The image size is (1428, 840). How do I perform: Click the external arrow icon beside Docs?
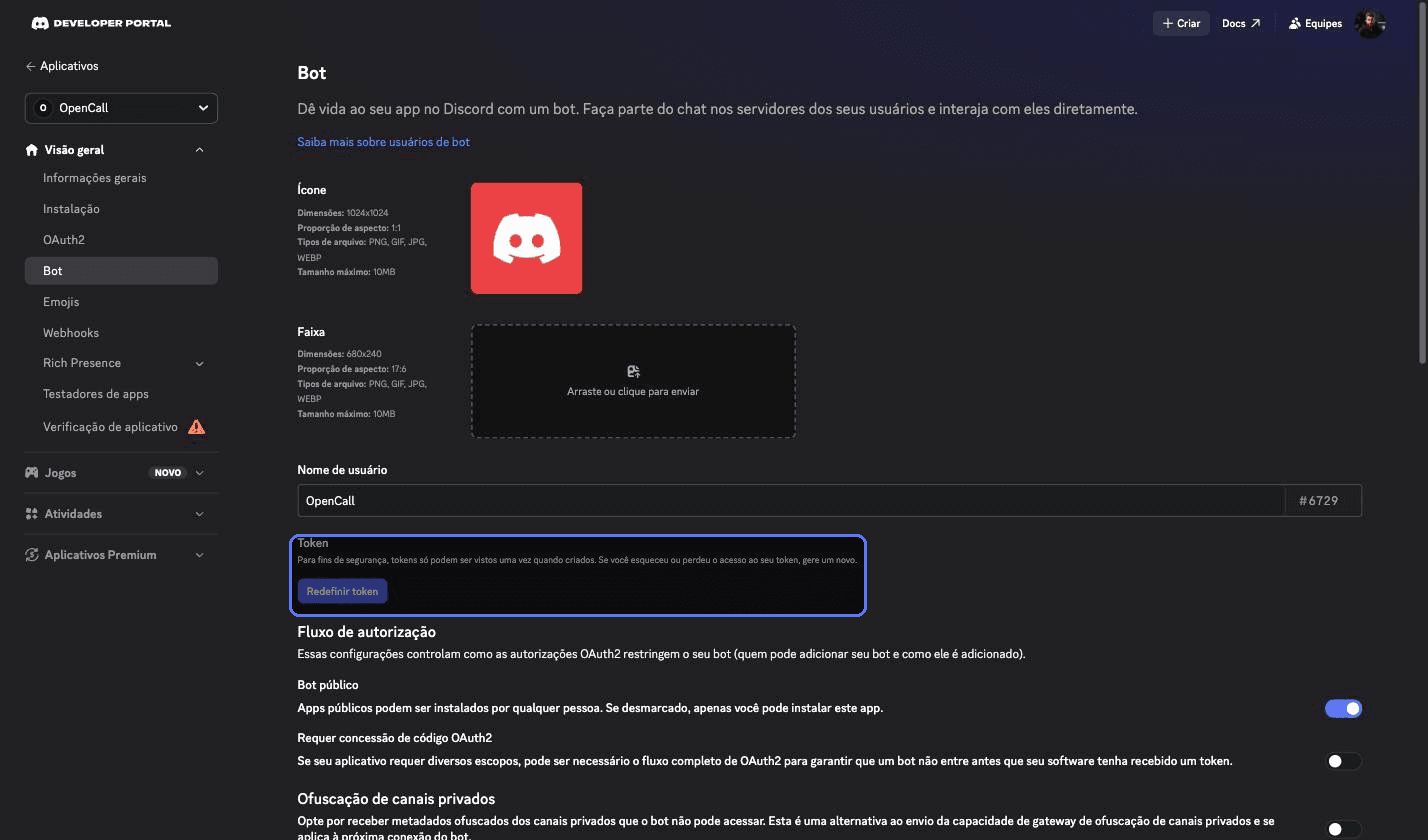pyautogui.click(x=1255, y=23)
